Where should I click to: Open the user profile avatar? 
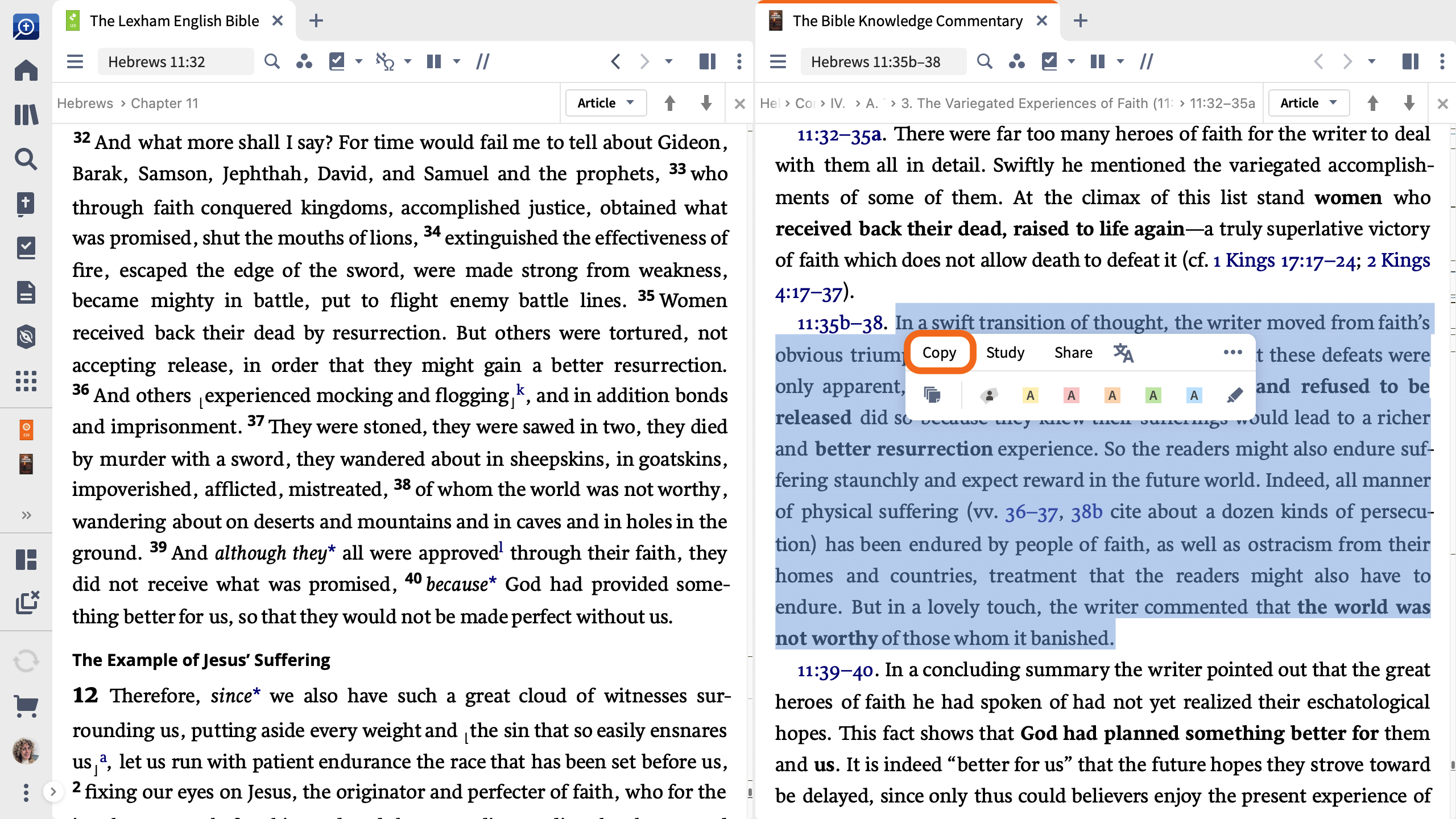click(26, 751)
